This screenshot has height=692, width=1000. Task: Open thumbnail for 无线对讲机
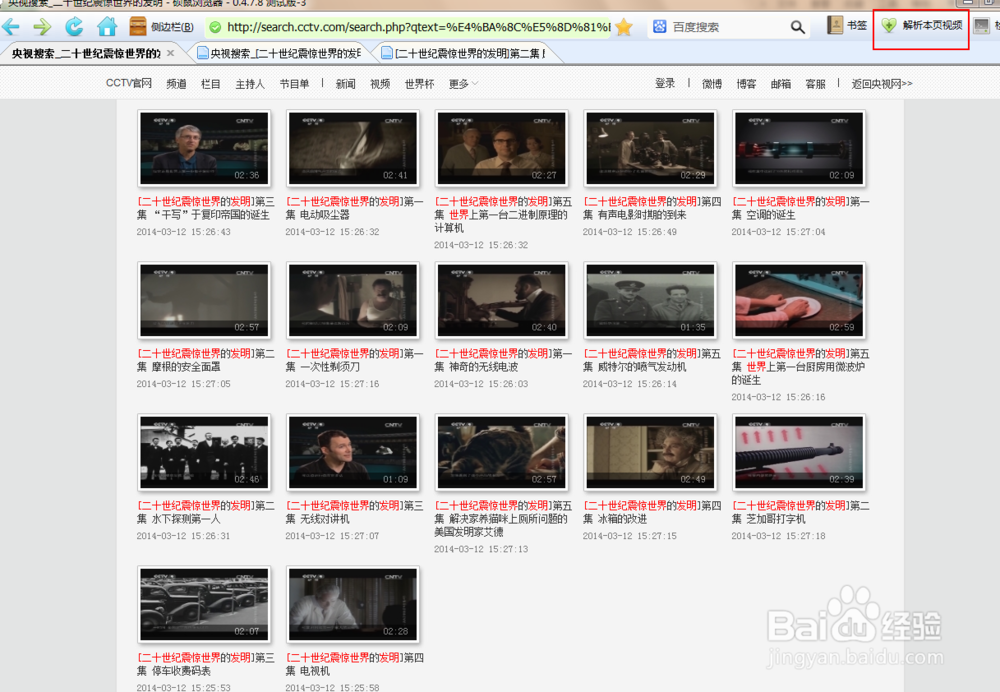(353, 452)
